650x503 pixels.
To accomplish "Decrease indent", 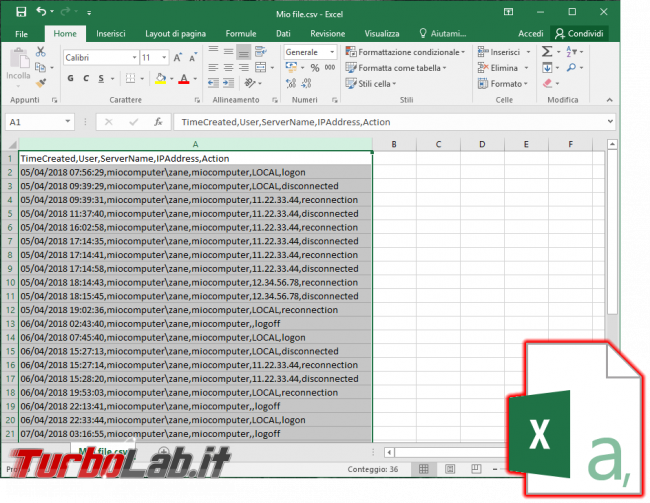I will tap(213, 83).
